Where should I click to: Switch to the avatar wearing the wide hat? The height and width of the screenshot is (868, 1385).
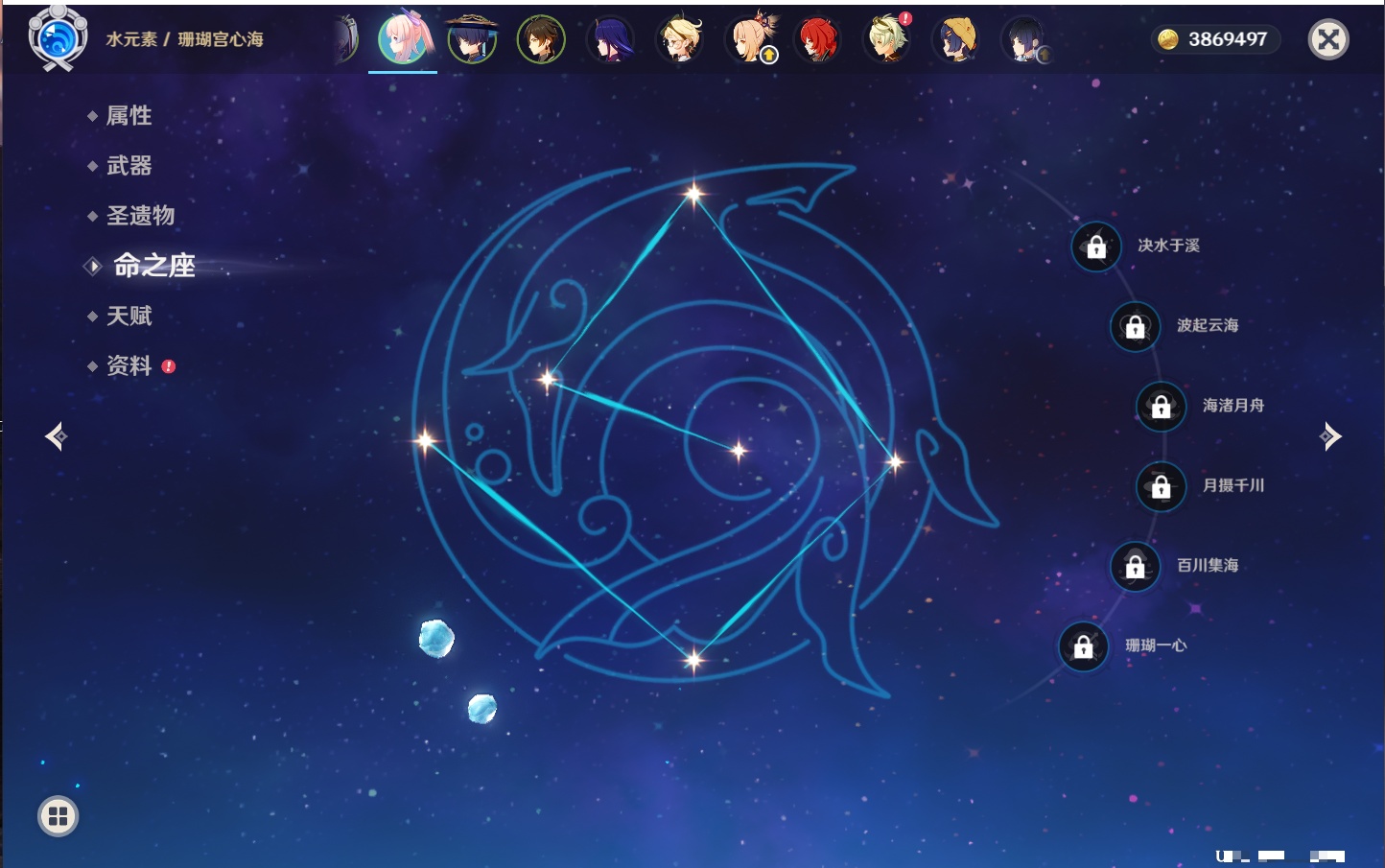(472, 38)
